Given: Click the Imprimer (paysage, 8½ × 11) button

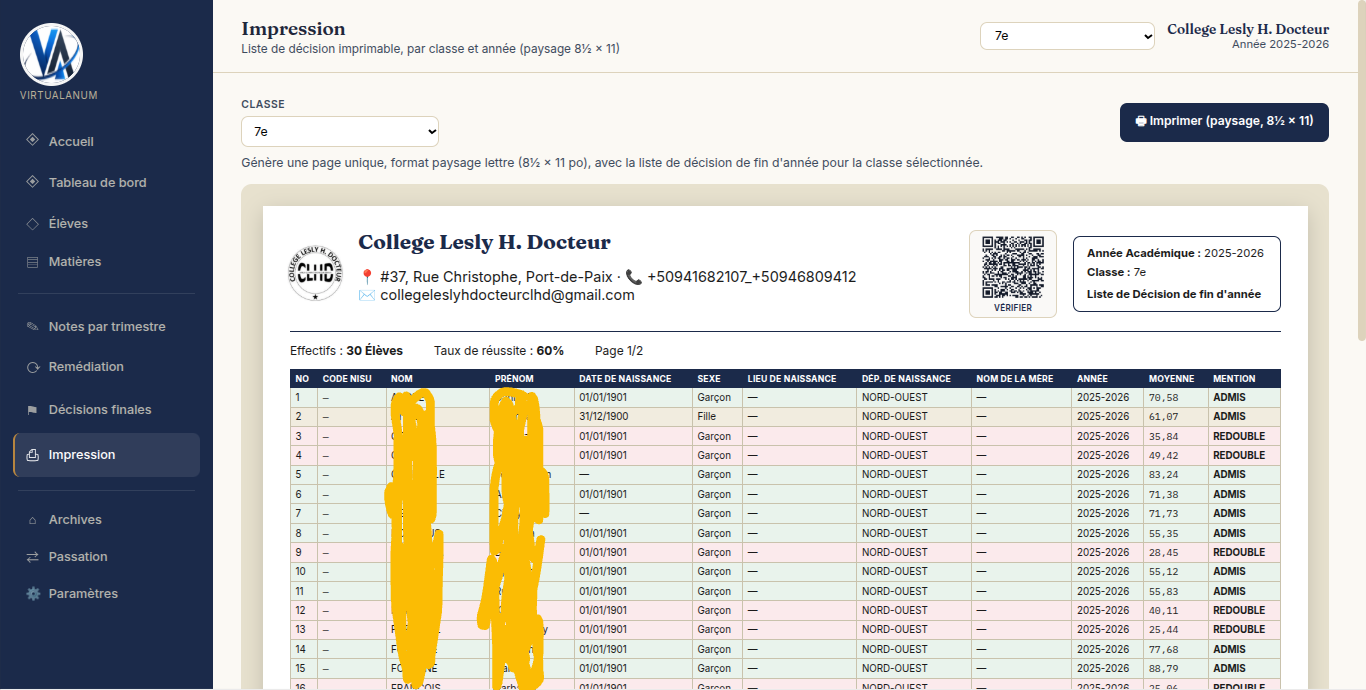Looking at the screenshot, I should pyautogui.click(x=1224, y=122).
